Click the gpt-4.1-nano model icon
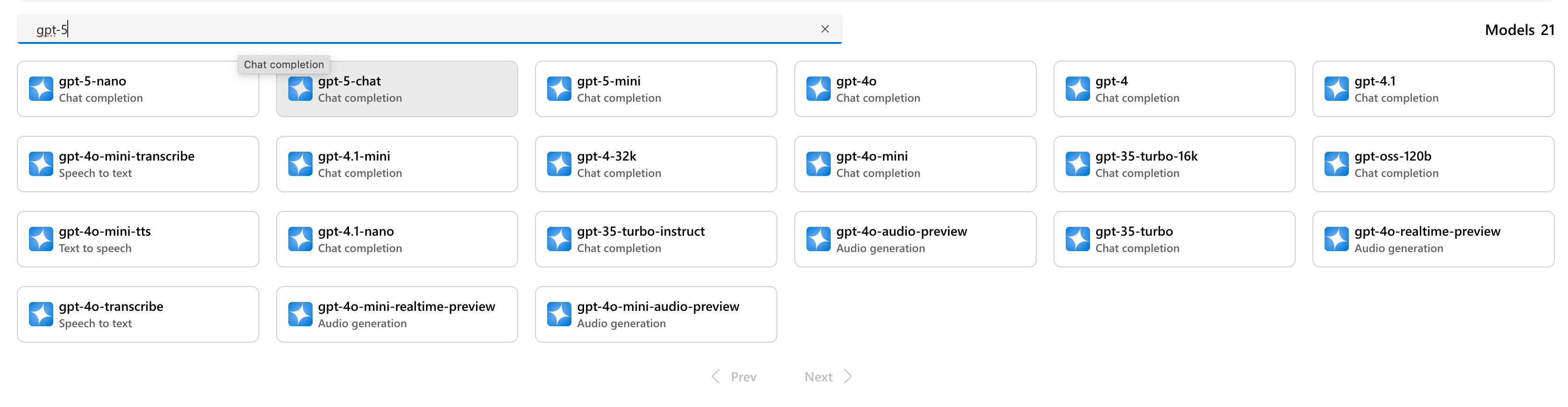Viewport: 1568px width, 407px height. [x=300, y=239]
